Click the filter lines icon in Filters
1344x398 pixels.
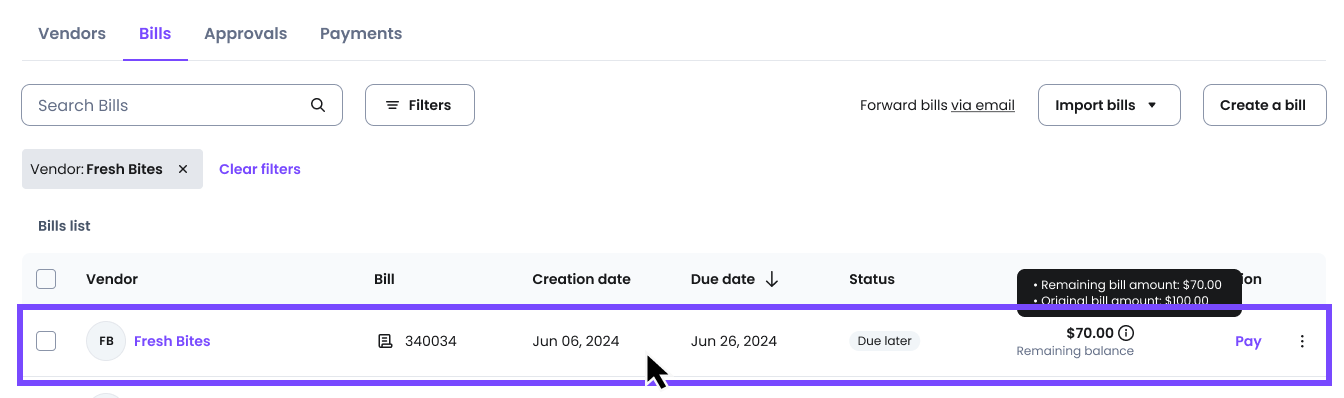coord(393,105)
